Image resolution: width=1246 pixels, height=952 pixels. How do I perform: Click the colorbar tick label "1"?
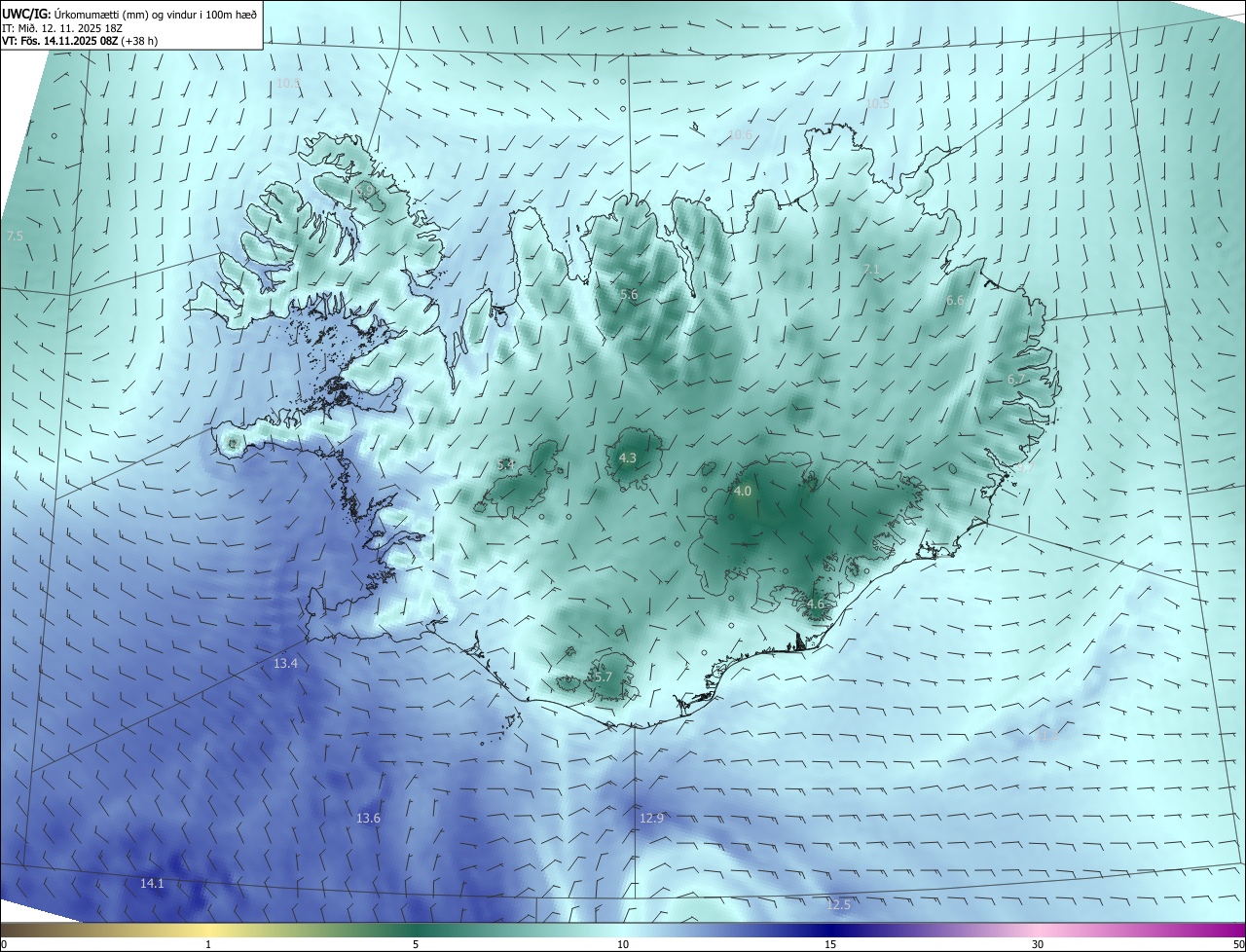(208, 944)
